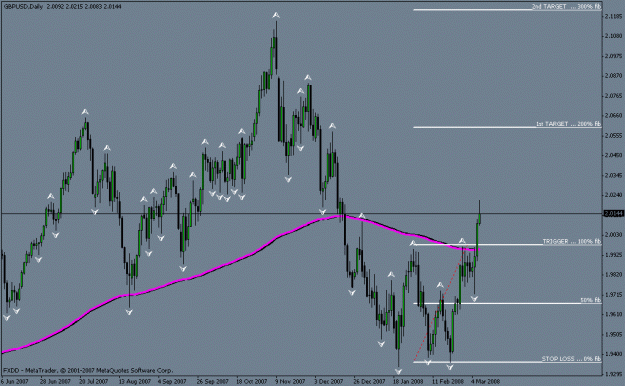This screenshot has height=386, width=625.
Task: Click the 2.0870 price axis value
Action: [614, 75]
